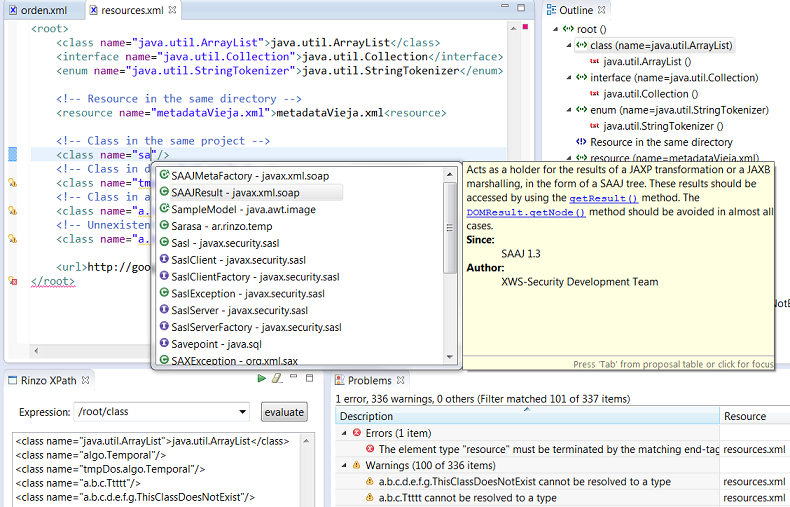Close the resources.xml editor tab
This screenshot has height=507, width=790.
(172, 10)
